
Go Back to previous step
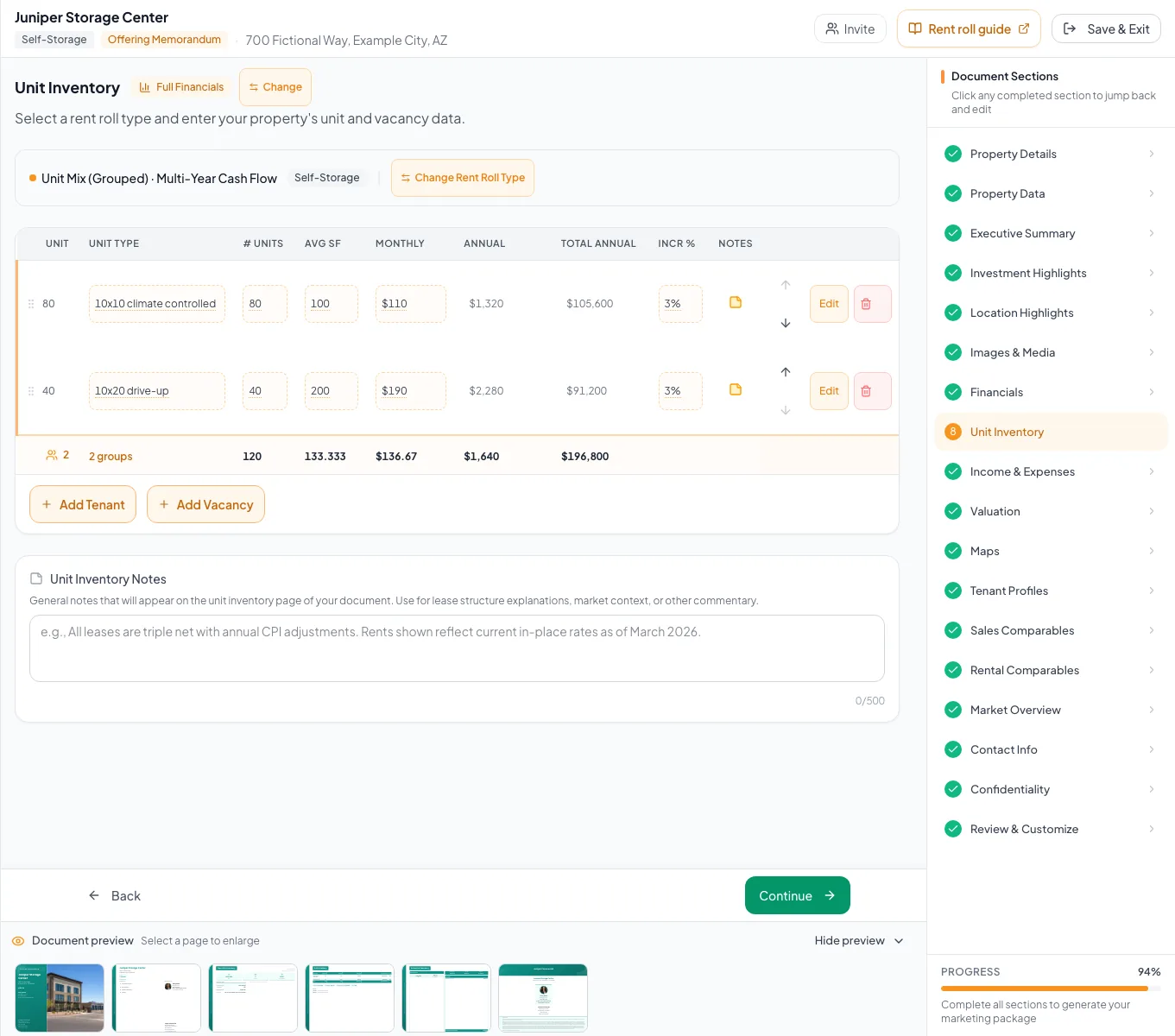coord(115,896)
